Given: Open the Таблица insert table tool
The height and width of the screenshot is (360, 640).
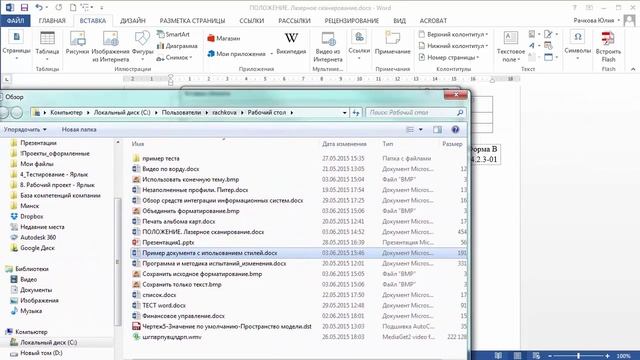Looking at the screenshot, I should [x=47, y=45].
